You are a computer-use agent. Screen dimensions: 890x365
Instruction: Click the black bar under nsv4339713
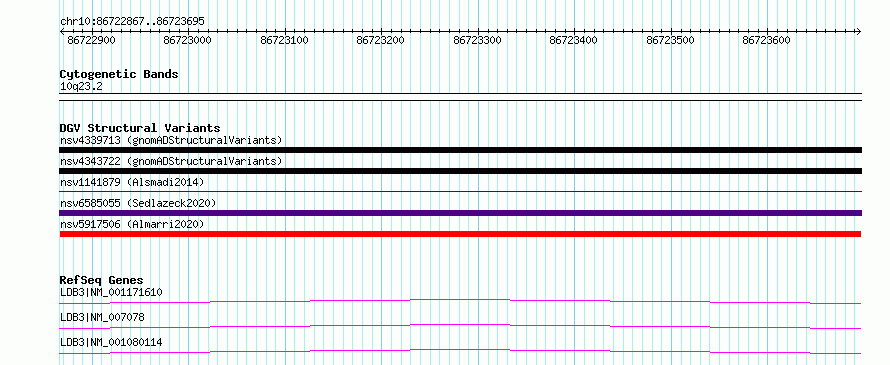point(460,150)
